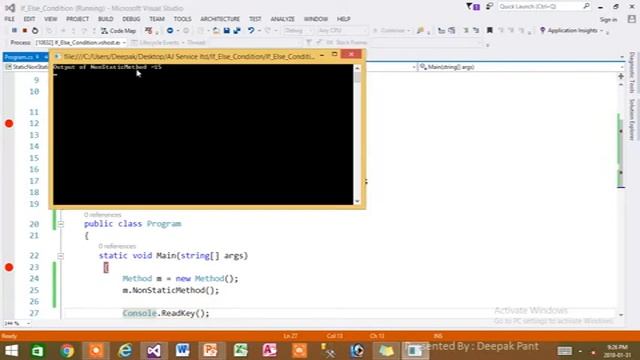The width and height of the screenshot is (640, 360).
Task: Click the Console.ReadKey(); code line
Action: [x=166, y=313]
